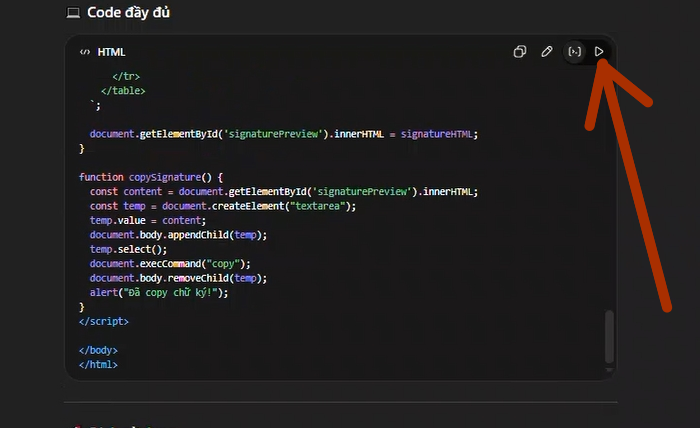Screen dimensions: 700x428
Task: Click the code block vertical scrollbar thumb
Action: point(609,337)
